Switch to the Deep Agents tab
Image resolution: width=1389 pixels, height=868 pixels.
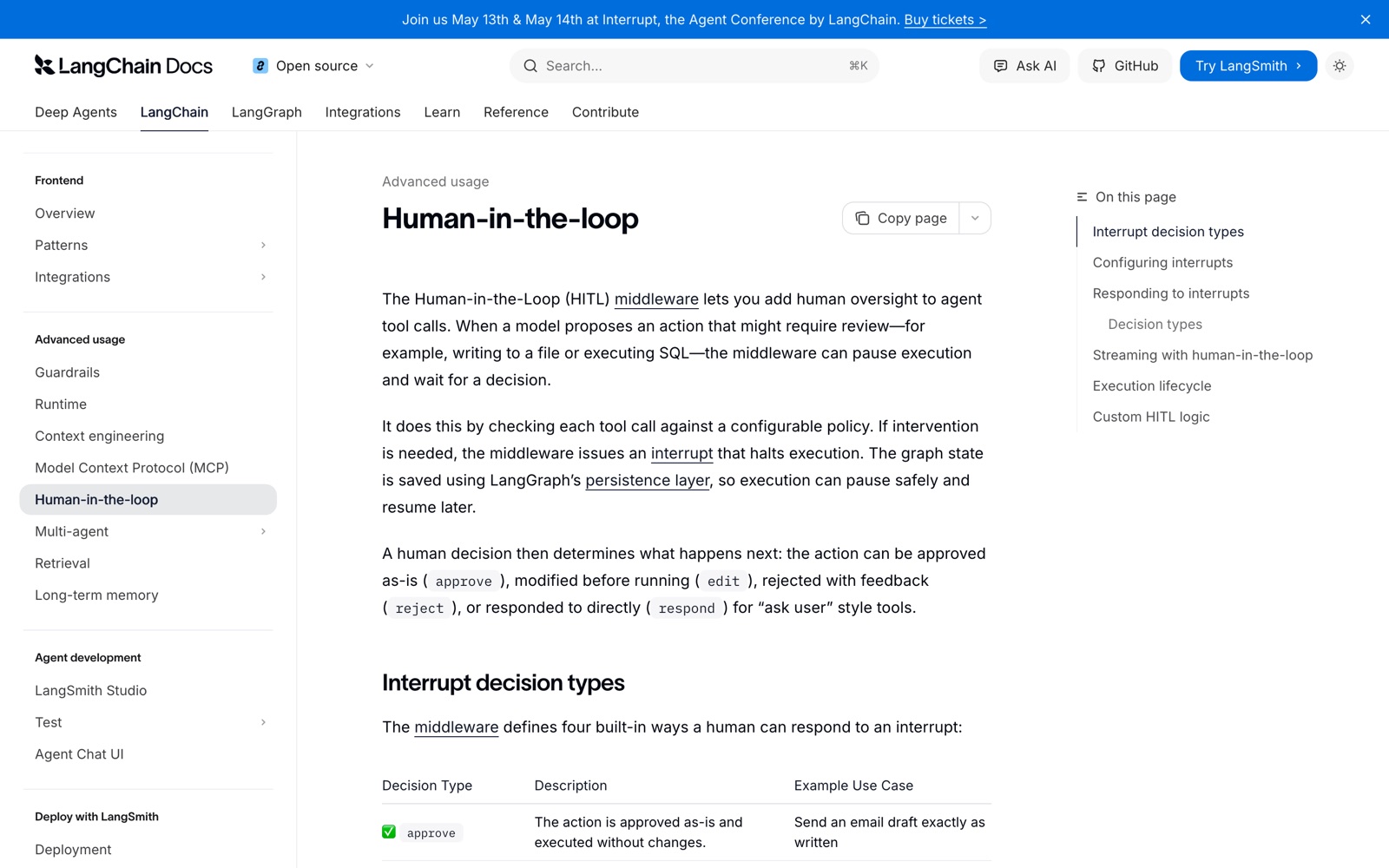click(x=76, y=112)
